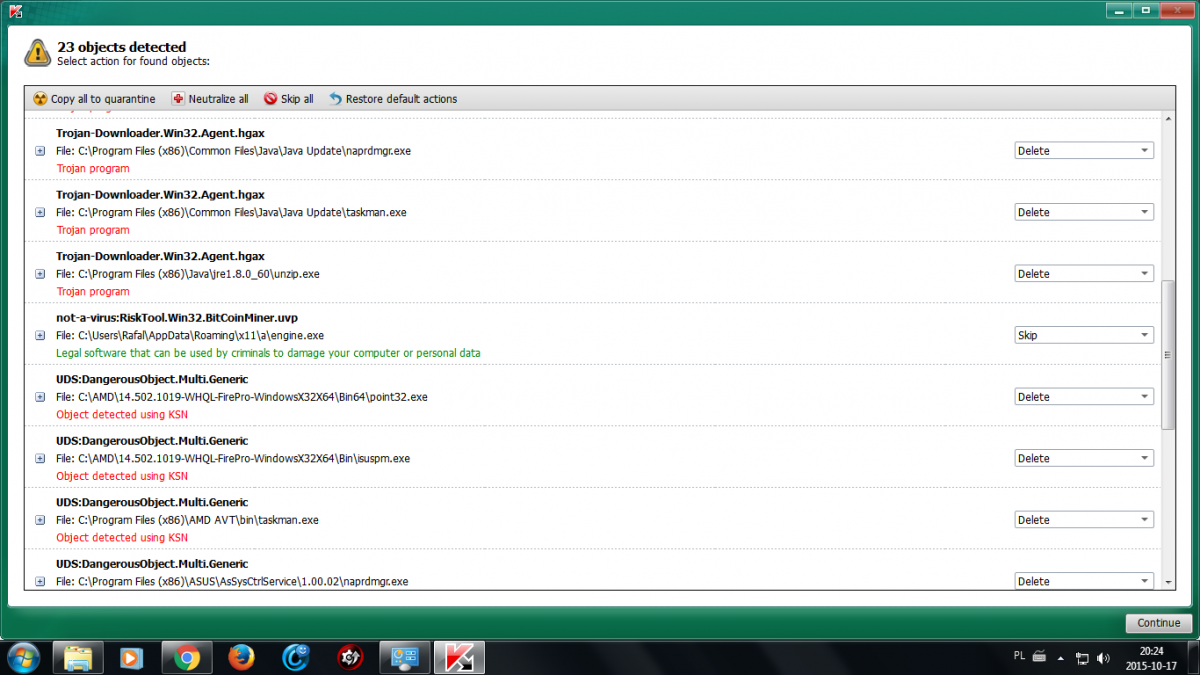Click the '23 objects detected' heading

point(122,47)
